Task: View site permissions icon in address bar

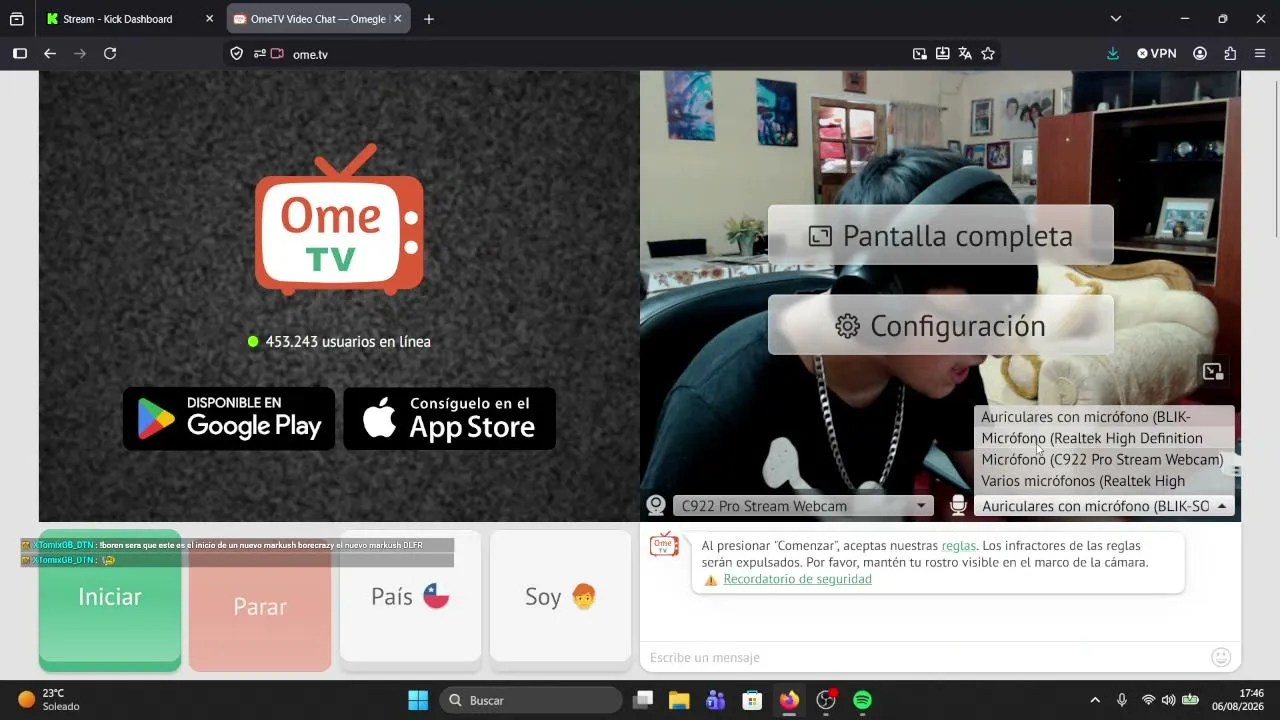Action: [x=259, y=54]
